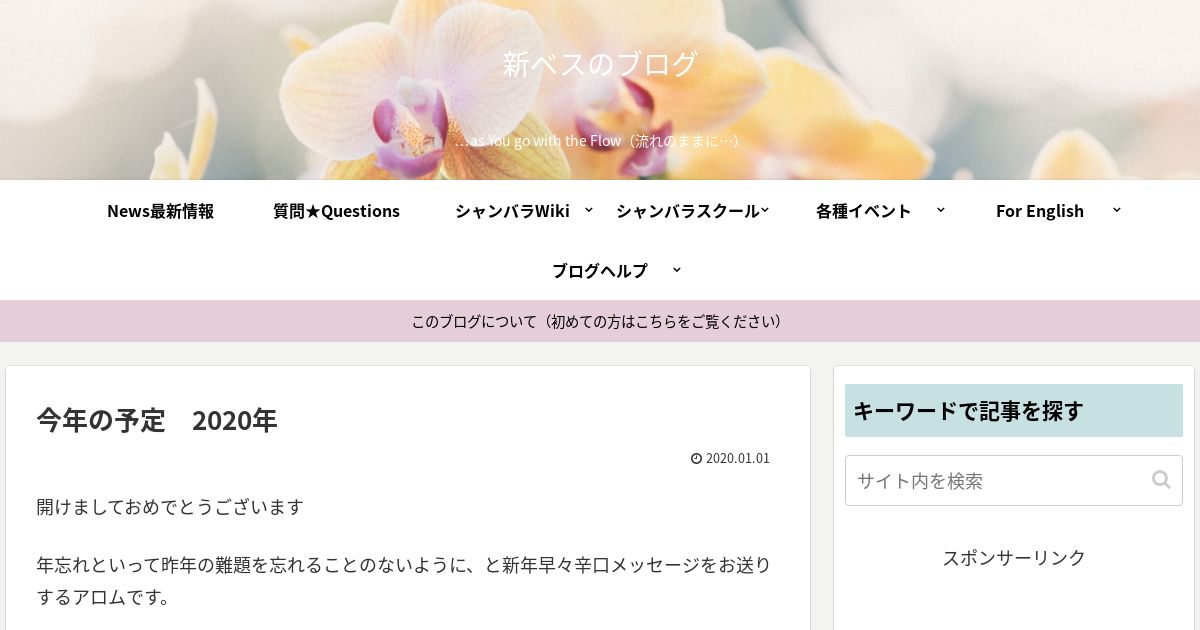Expand the ブログヘルプ menu chevron
The width and height of the screenshot is (1200, 630).
pyautogui.click(x=677, y=269)
